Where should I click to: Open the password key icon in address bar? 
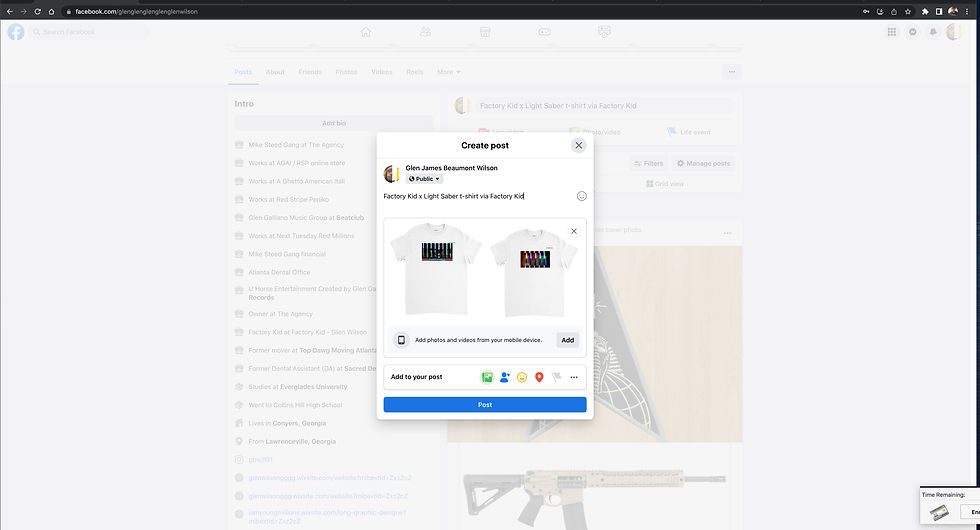pyautogui.click(x=866, y=11)
